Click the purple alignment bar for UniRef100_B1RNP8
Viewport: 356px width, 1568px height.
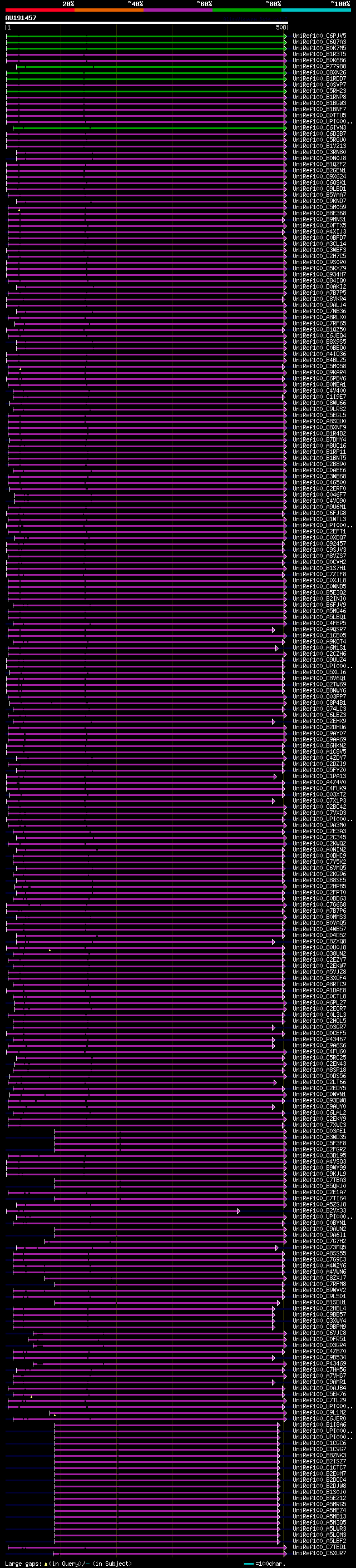(x=145, y=97)
